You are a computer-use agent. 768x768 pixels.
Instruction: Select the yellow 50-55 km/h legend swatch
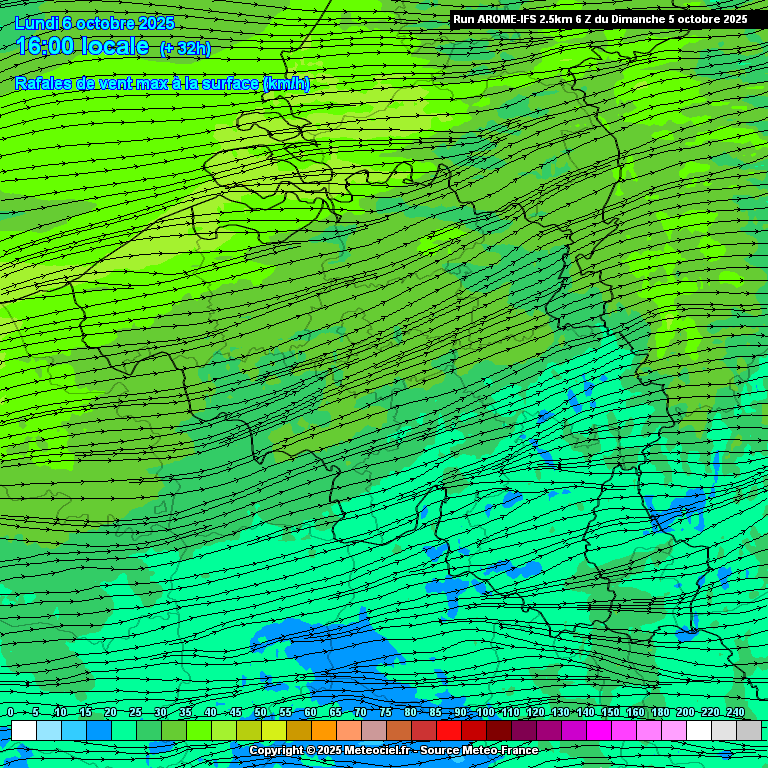273,730
